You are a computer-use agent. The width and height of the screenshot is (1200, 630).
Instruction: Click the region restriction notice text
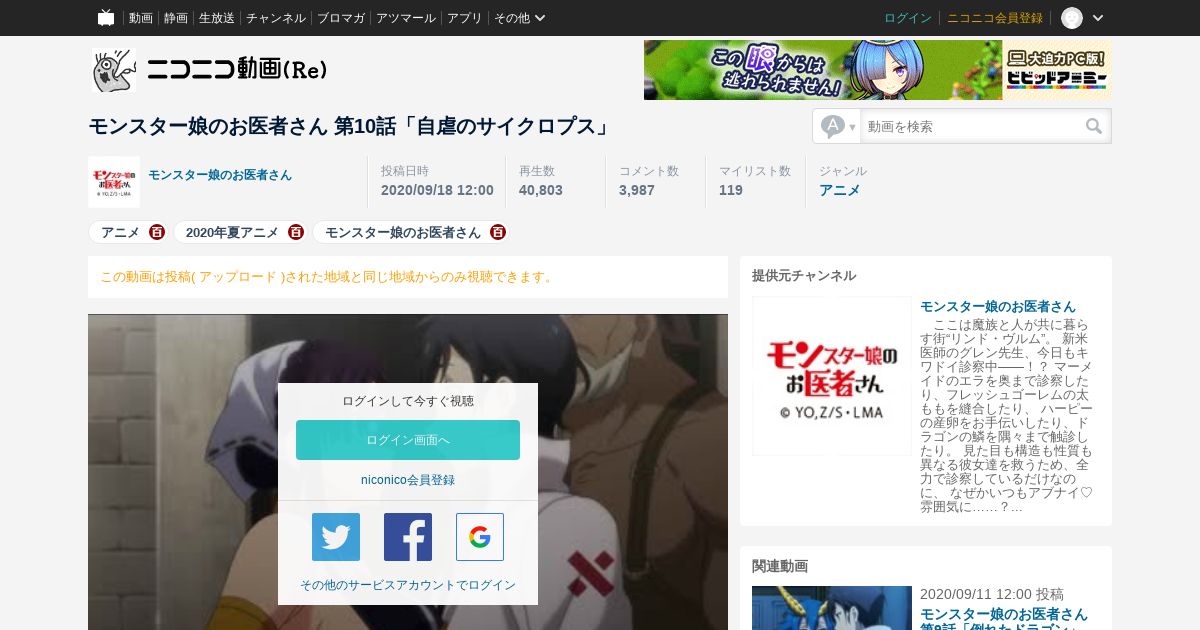[327, 277]
